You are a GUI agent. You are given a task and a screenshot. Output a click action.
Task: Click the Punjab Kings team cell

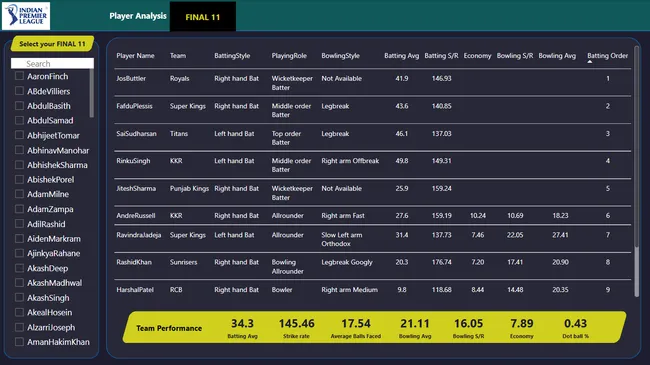(x=189, y=188)
